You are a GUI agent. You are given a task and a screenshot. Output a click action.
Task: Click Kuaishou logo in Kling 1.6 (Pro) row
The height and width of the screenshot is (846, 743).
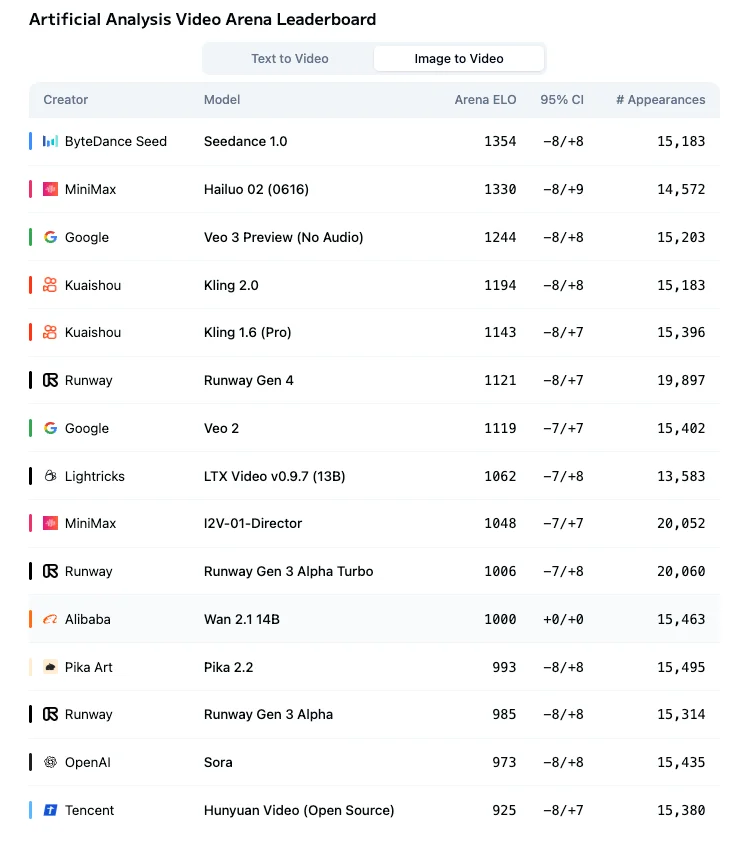click(x=50, y=332)
